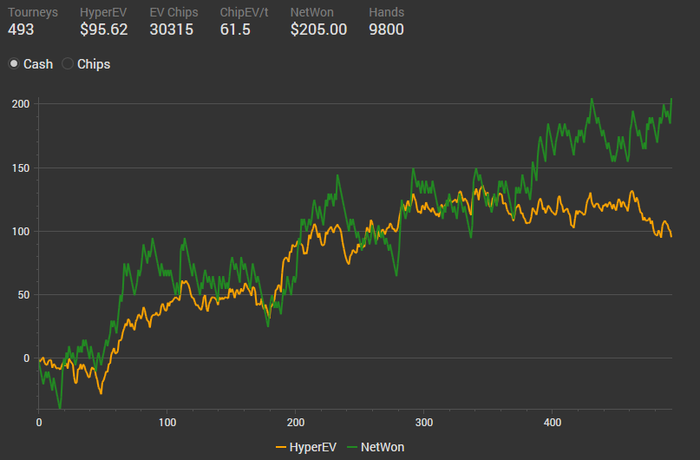The width and height of the screenshot is (700, 460).
Task: Toggle the HyperEV legend entry
Action: point(306,447)
